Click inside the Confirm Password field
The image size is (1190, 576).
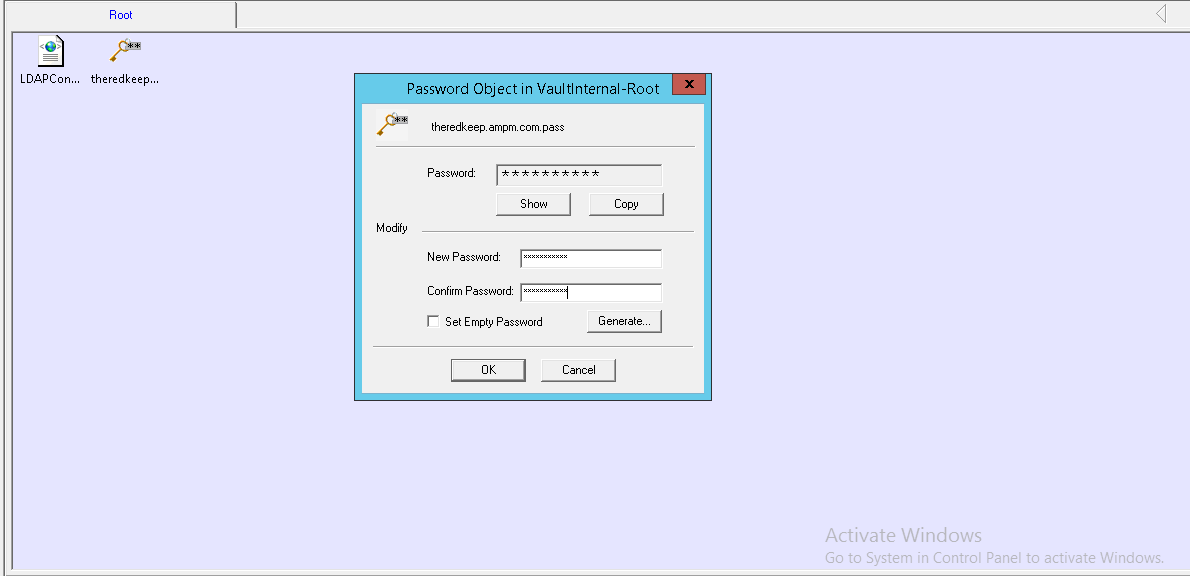(x=590, y=292)
